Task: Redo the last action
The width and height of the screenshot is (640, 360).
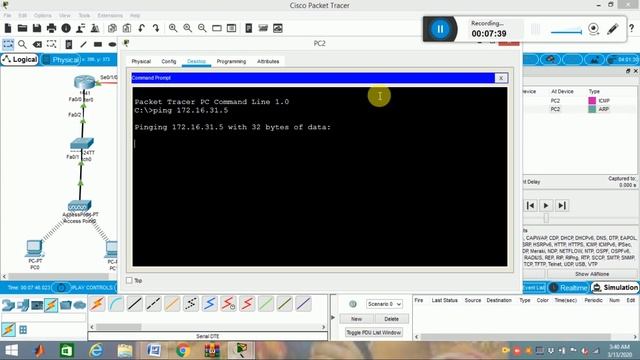Action: coord(156,28)
